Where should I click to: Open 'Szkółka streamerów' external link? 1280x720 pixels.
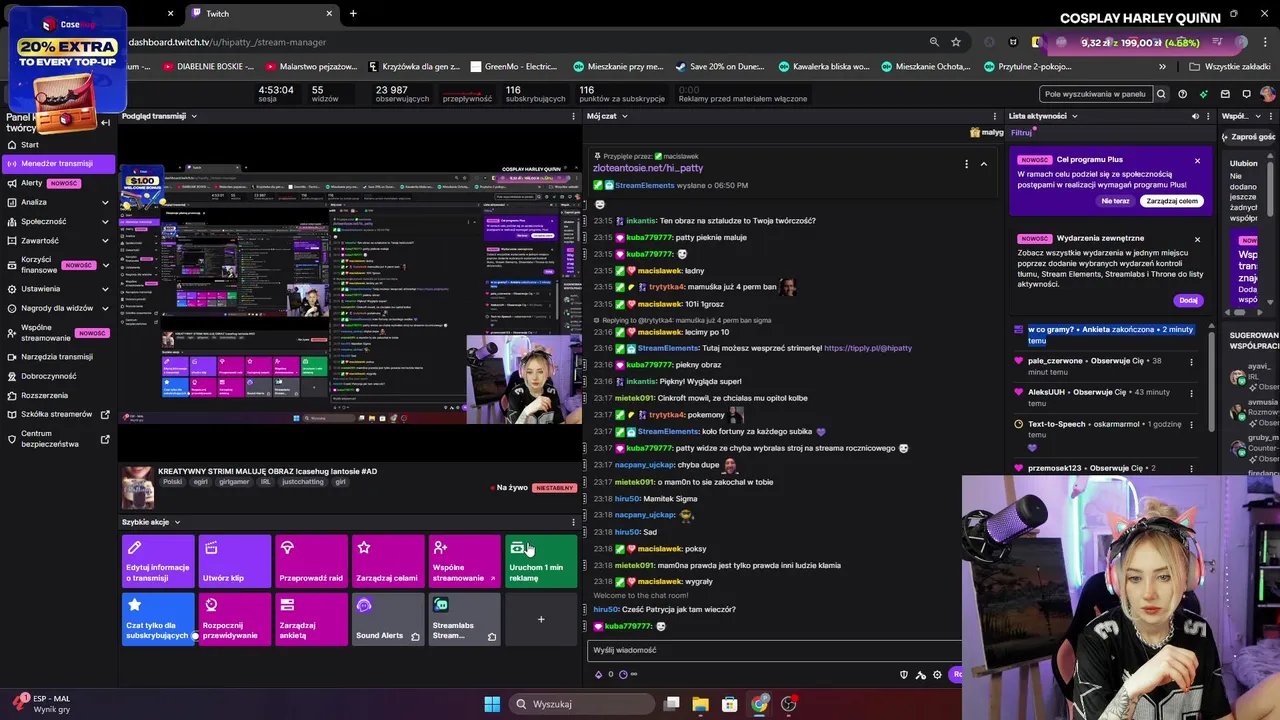click(x=58, y=414)
